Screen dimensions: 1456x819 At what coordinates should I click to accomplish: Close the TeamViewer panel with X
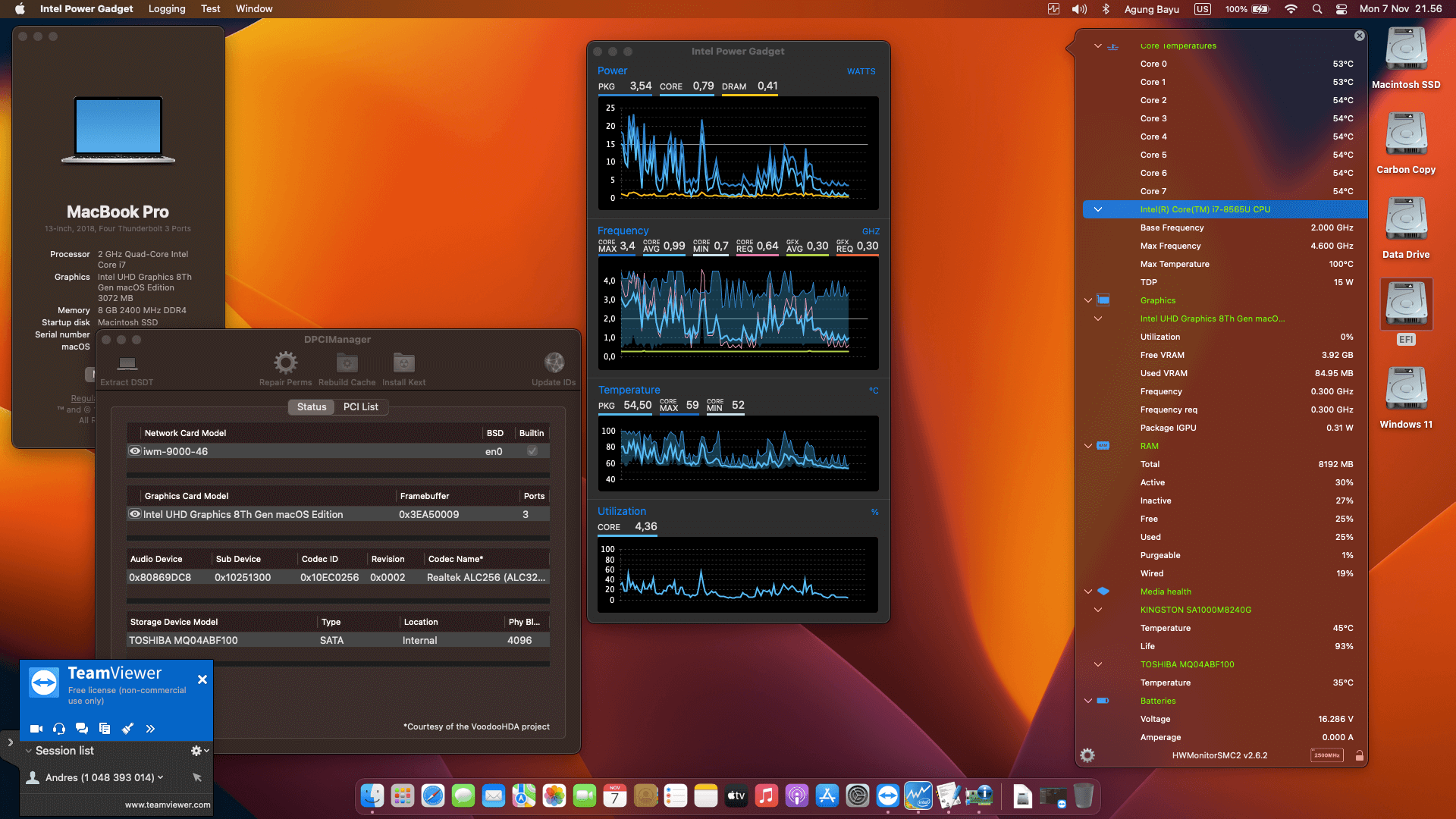[x=202, y=679]
